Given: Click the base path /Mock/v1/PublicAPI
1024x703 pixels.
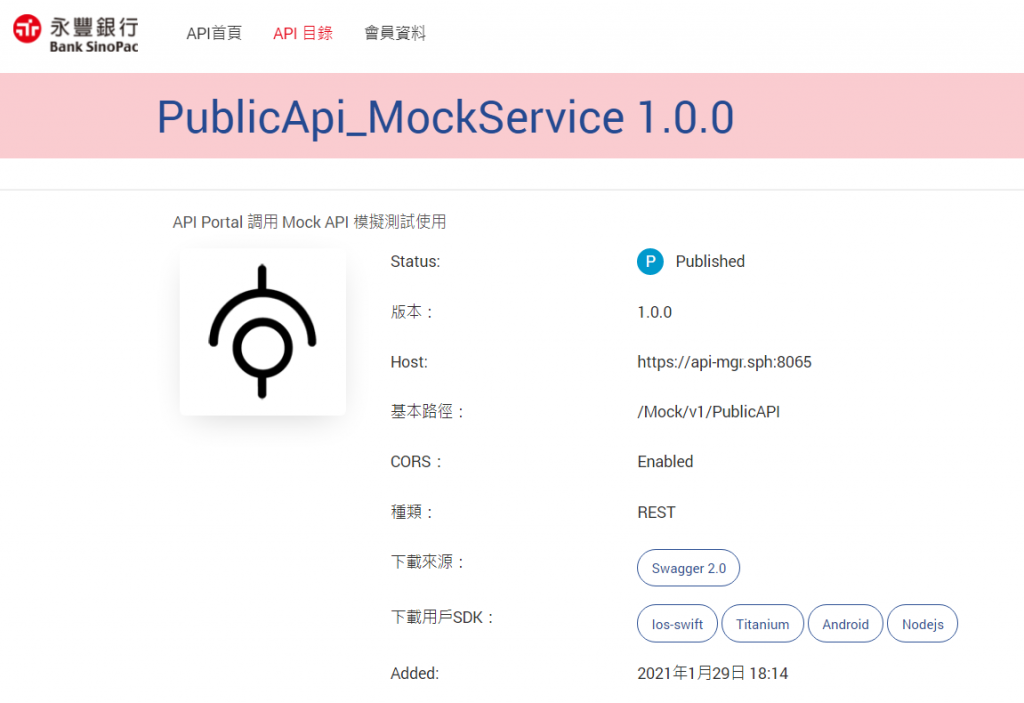Looking at the screenshot, I should coord(709,412).
